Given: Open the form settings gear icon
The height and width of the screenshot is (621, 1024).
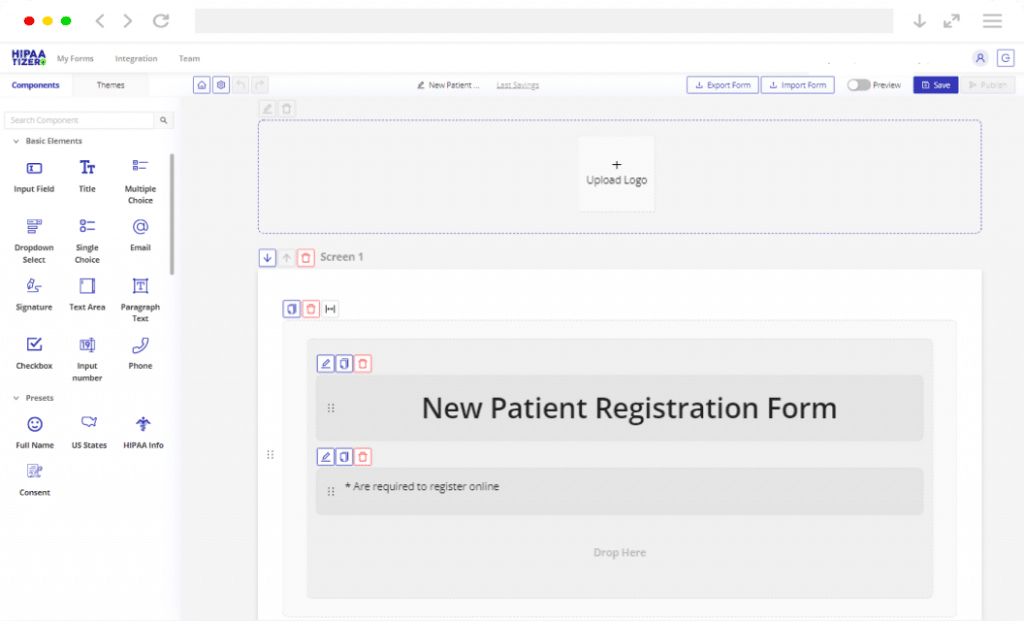Looking at the screenshot, I should [x=221, y=85].
